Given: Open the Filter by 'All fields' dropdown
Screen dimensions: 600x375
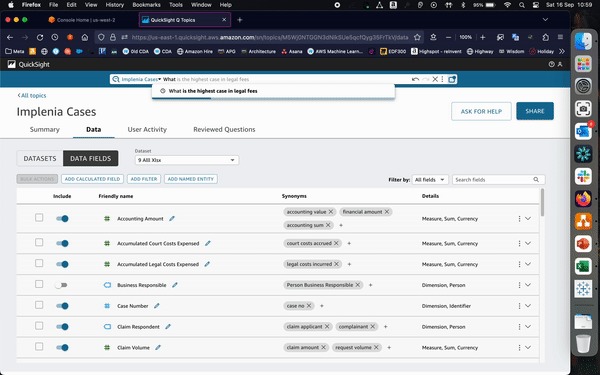Looking at the screenshot, I should click(x=430, y=179).
